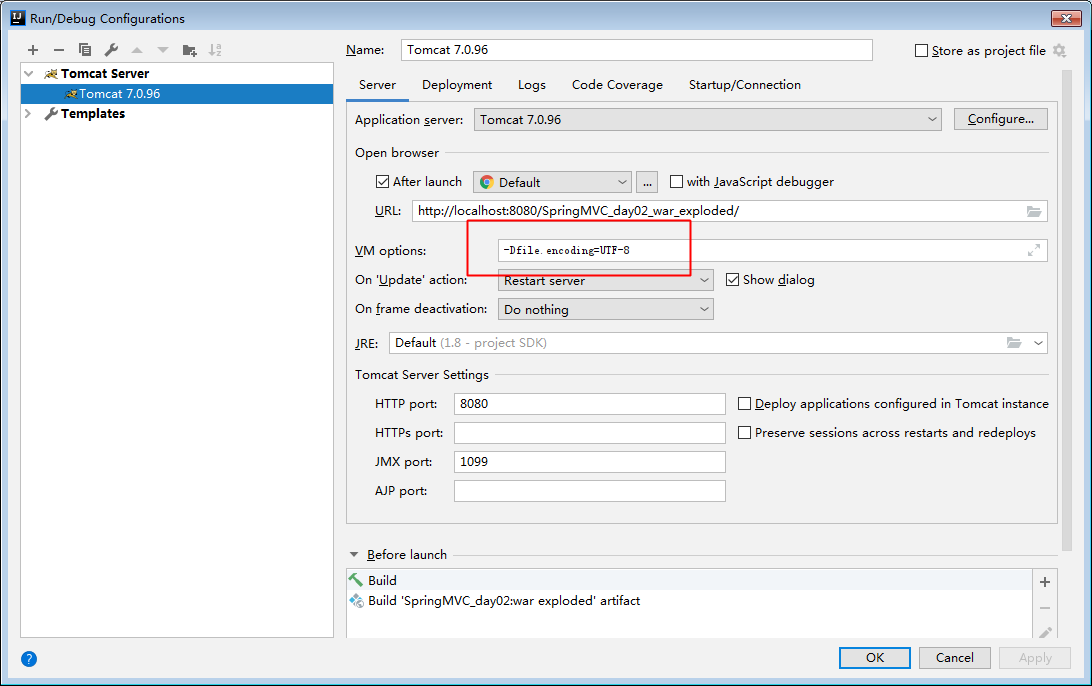Switch to Deployment tab
The height and width of the screenshot is (686, 1092).
[457, 85]
